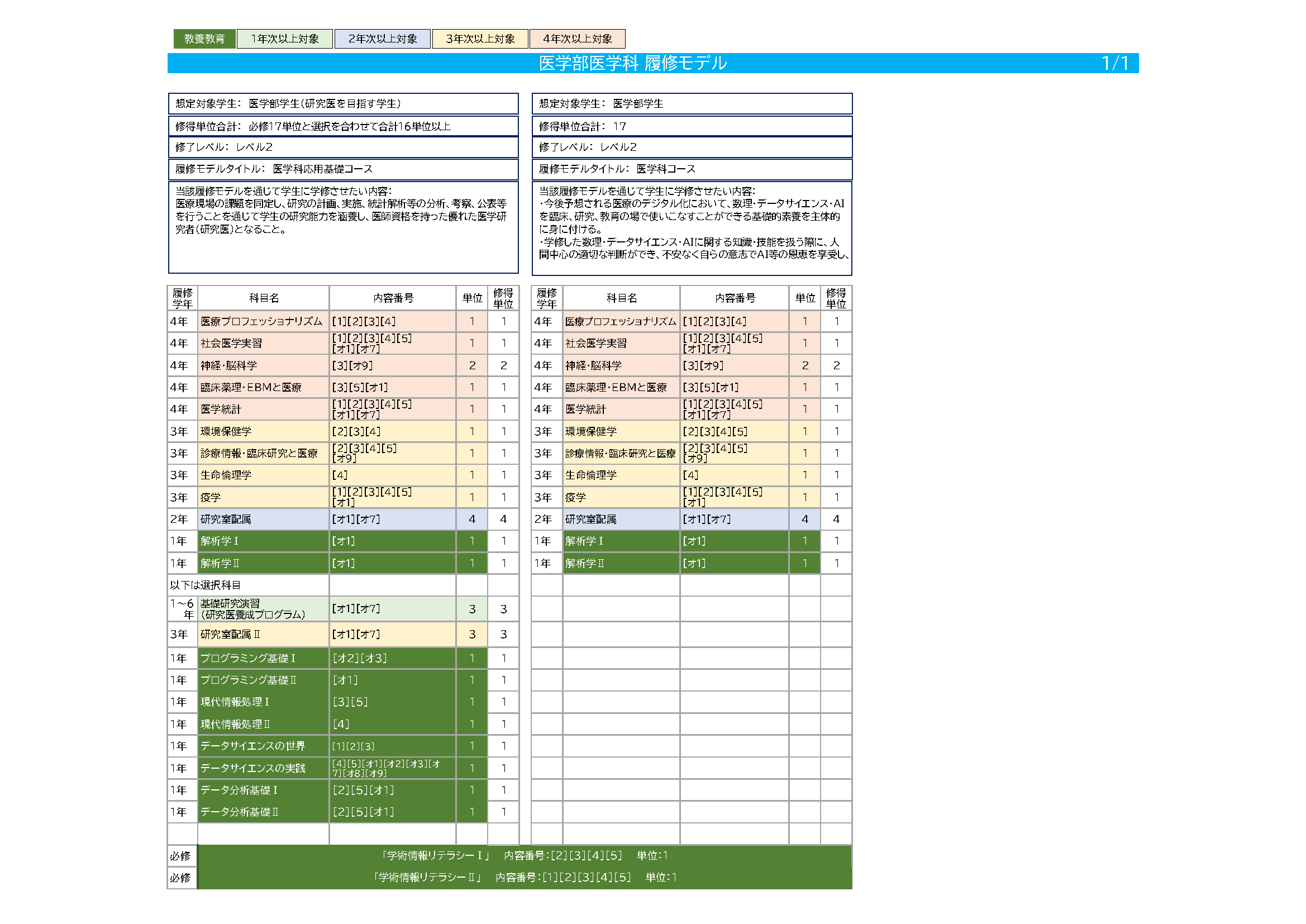Click the 4年次以上対象 legend label
This screenshot has height=924, width=1306.
(x=578, y=39)
